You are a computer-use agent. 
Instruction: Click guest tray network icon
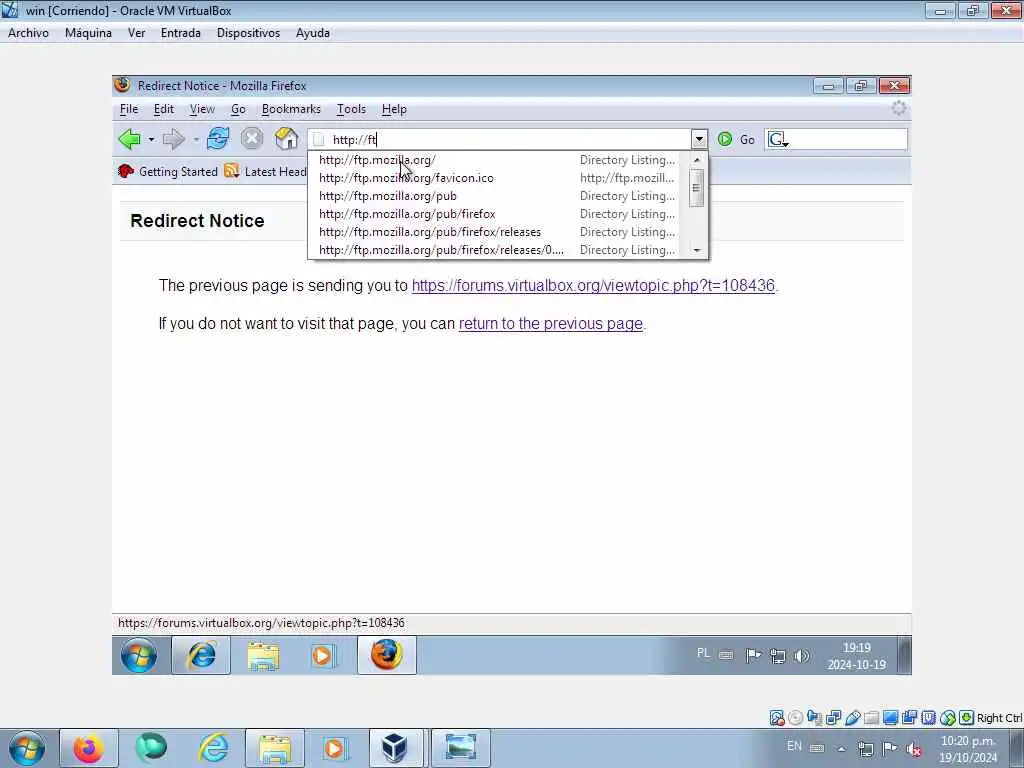[x=777, y=656]
